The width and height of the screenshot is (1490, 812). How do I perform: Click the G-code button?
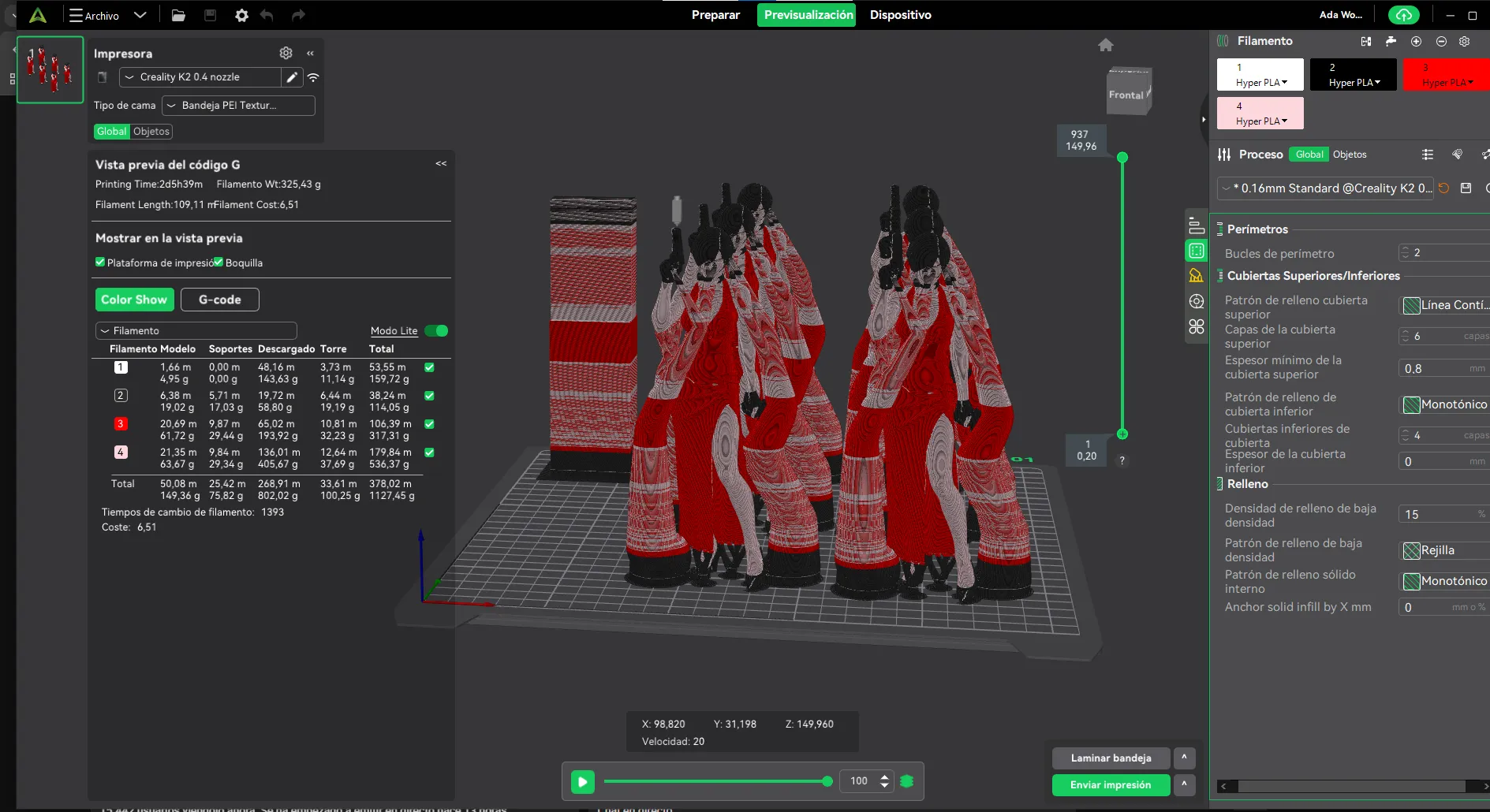[219, 300]
